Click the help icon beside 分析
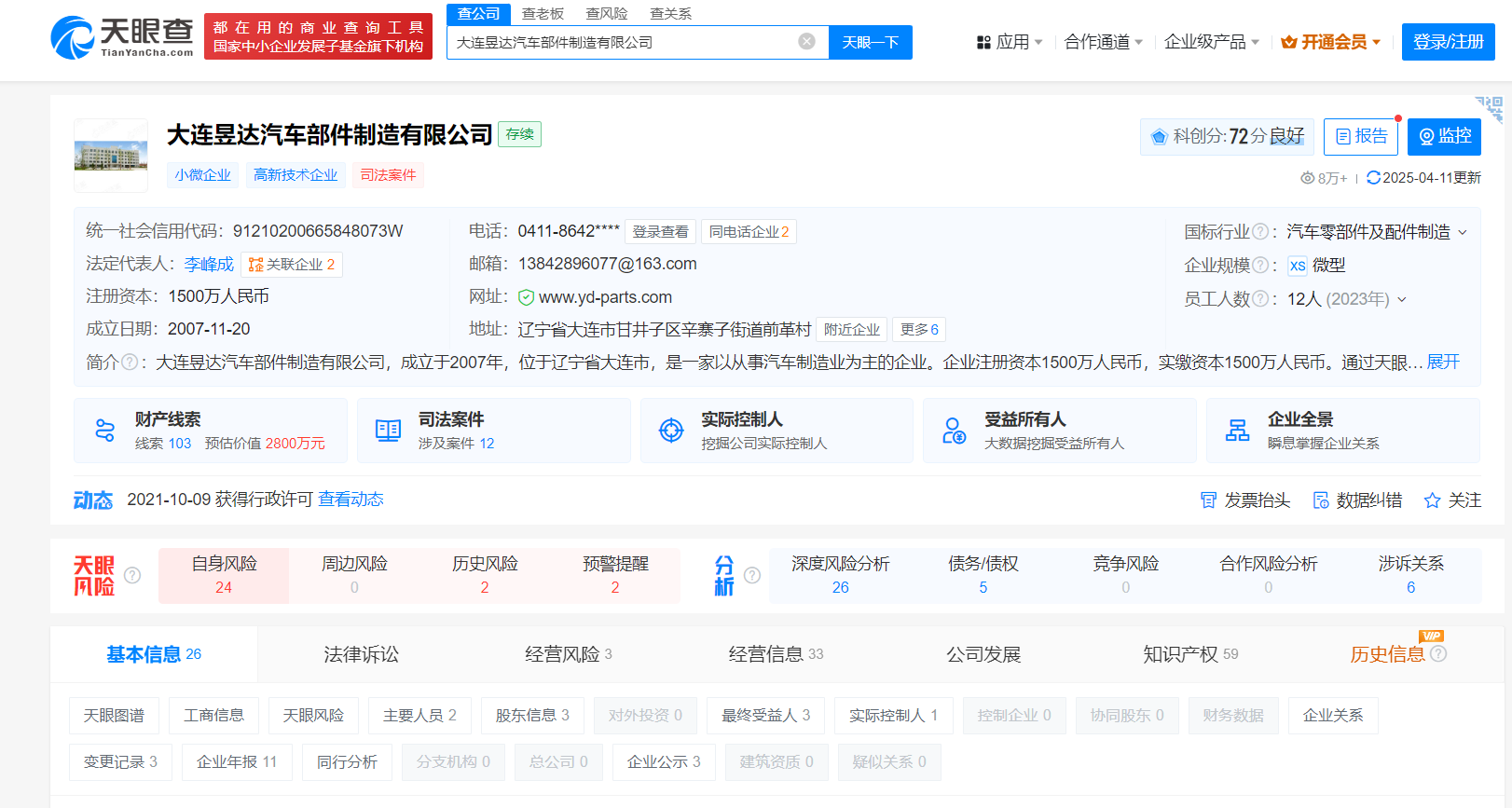Viewport: 1512px width, 808px height. click(752, 575)
